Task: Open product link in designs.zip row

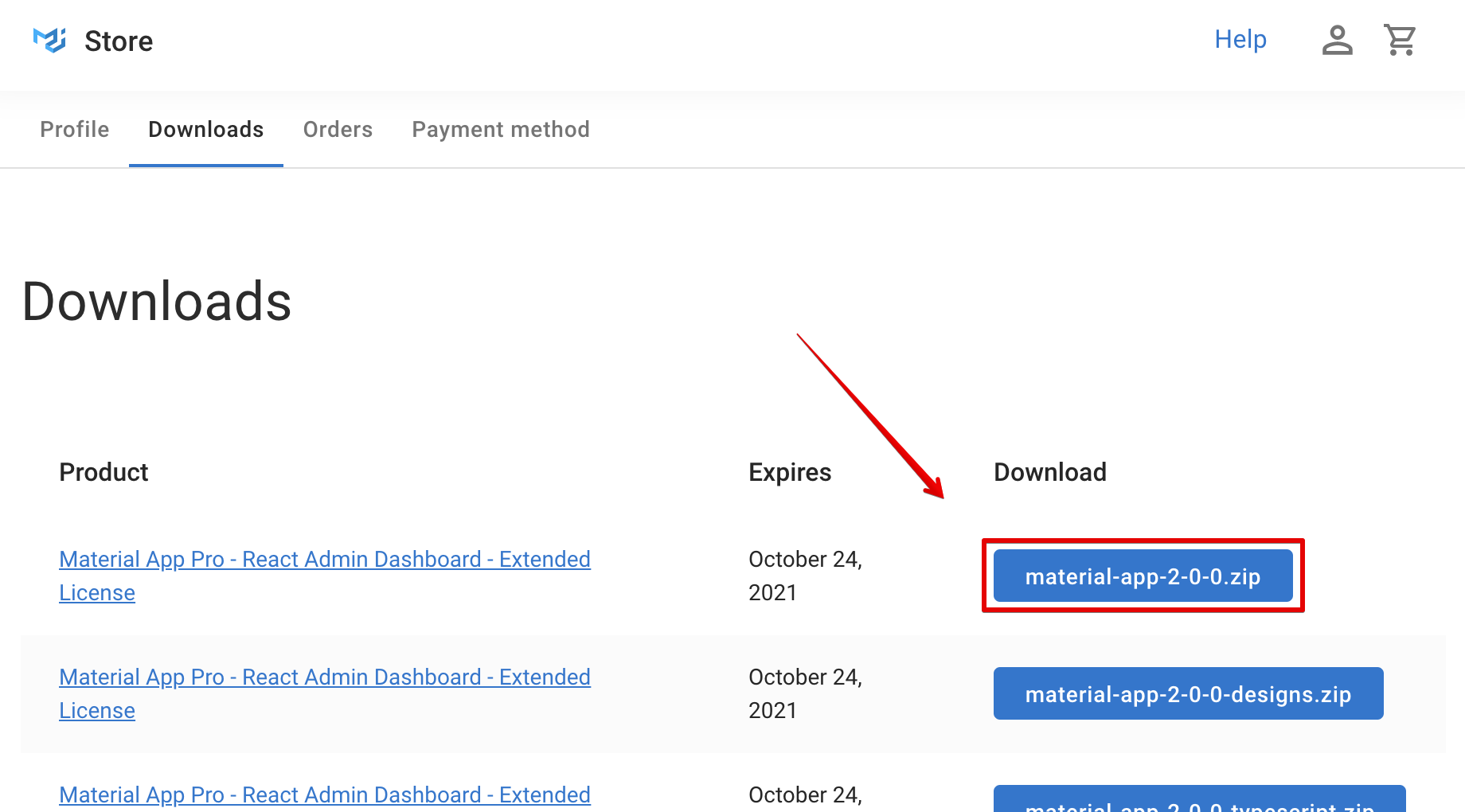Action: (325, 693)
